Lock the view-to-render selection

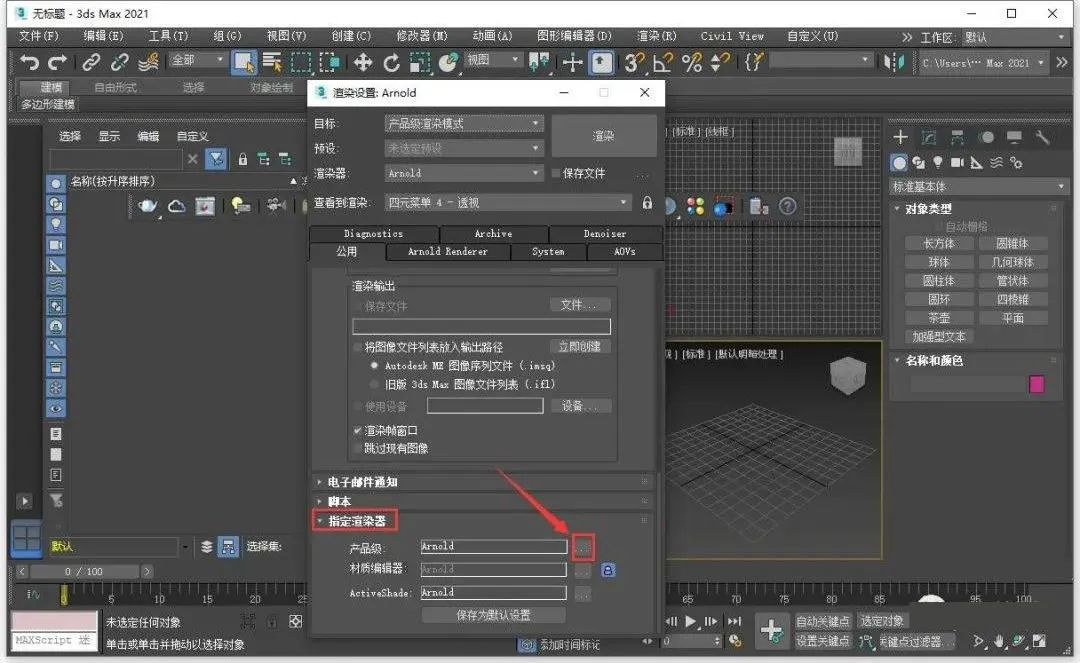tap(647, 202)
